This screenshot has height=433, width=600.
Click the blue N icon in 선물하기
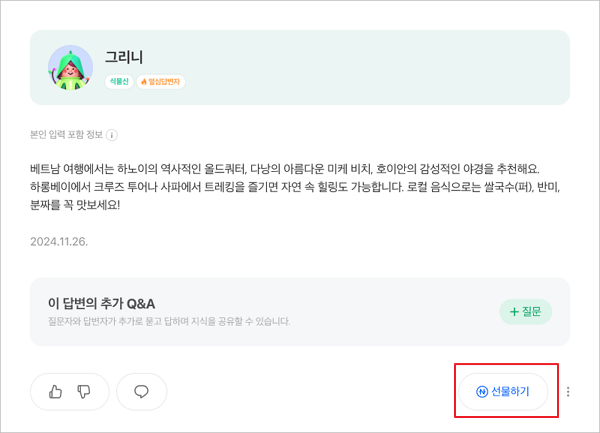pyautogui.click(x=482, y=392)
